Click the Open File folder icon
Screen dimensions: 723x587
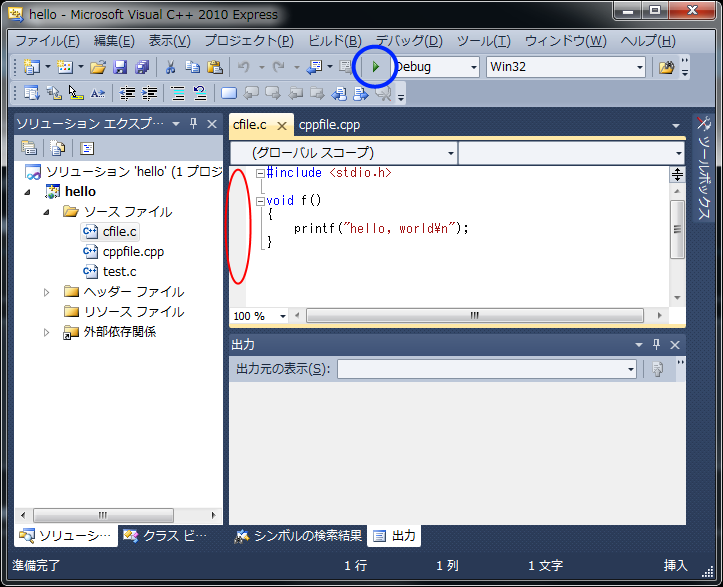click(98, 67)
